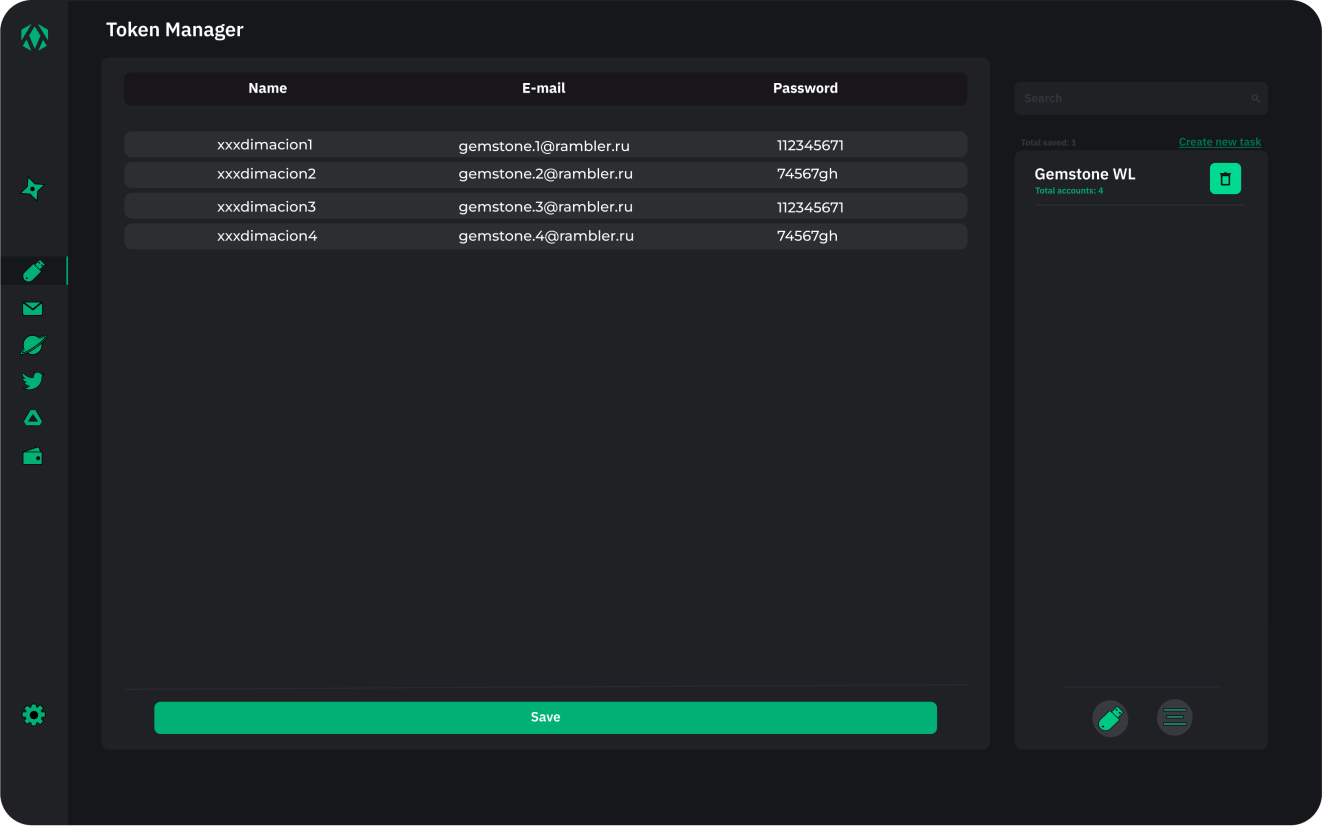Open the triangle icon section in sidebar
This screenshot has width=1322, height=826.
(33, 418)
